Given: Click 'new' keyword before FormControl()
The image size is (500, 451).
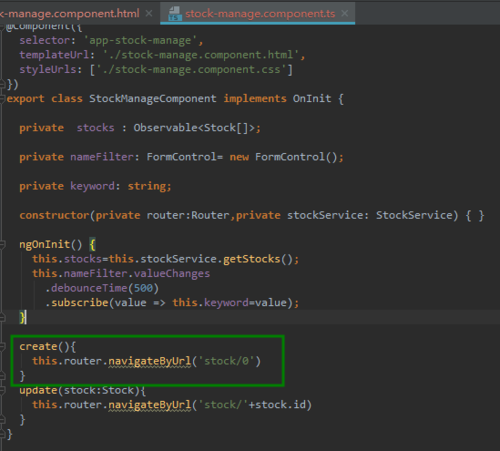Looking at the screenshot, I should pos(239,157).
